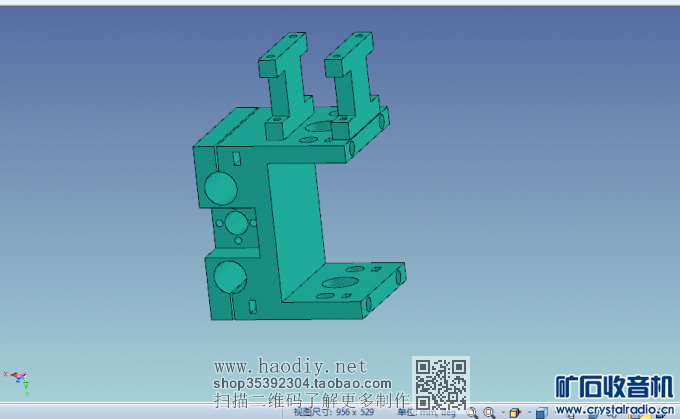
Task: Select the oval slot on the bottom plate
Action: click(339, 284)
